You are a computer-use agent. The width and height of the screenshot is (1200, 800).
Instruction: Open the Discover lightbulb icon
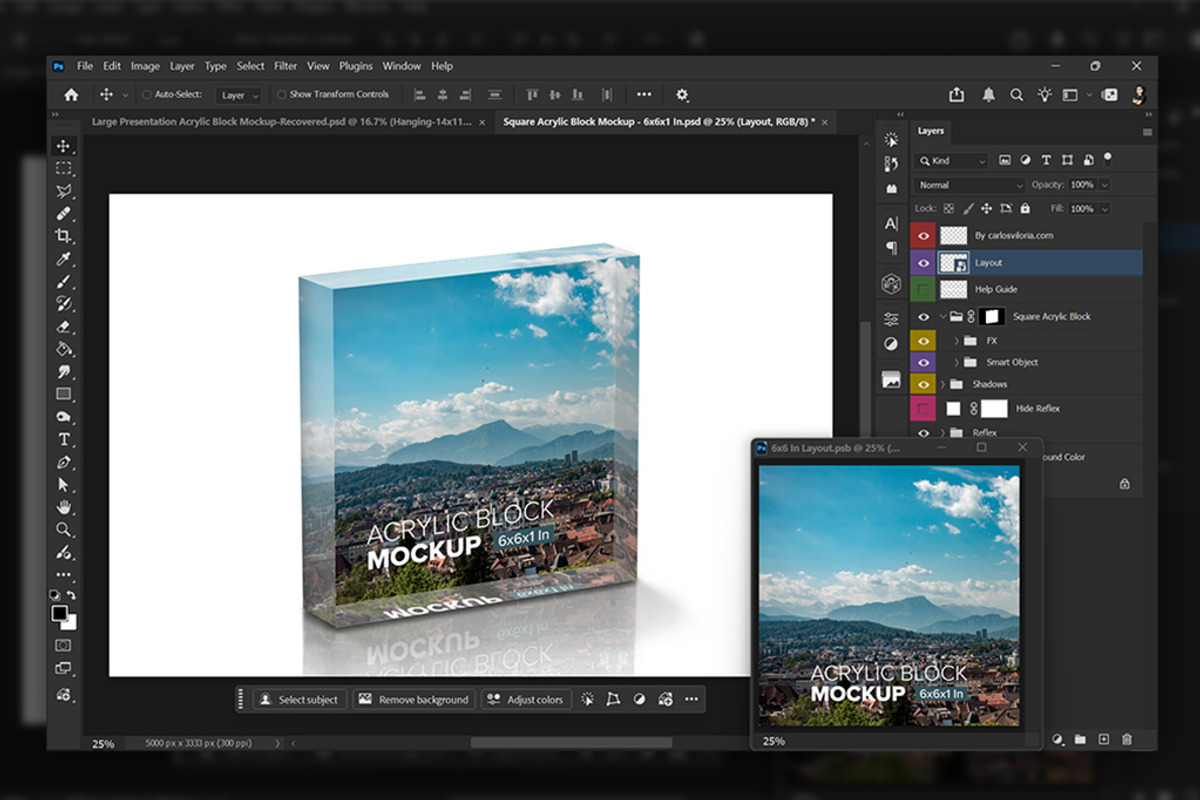click(1044, 94)
